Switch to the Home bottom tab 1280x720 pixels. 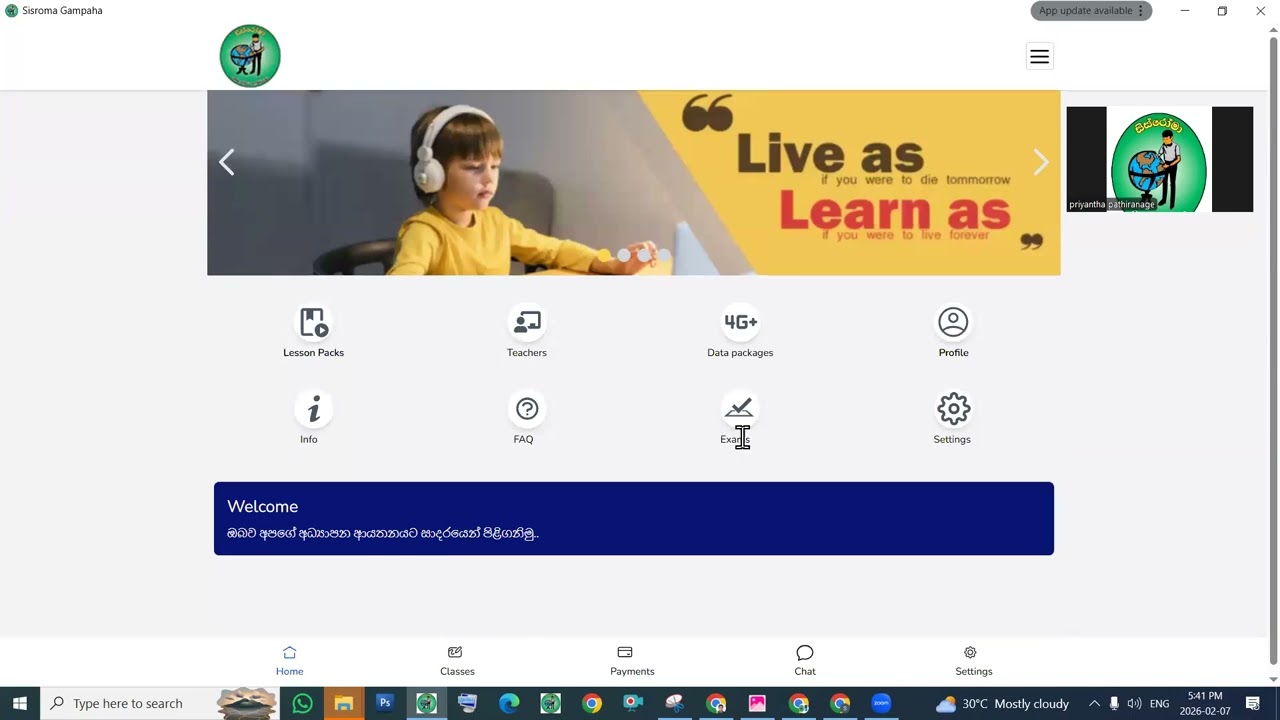pyautogui.click(x=289, y=661)
